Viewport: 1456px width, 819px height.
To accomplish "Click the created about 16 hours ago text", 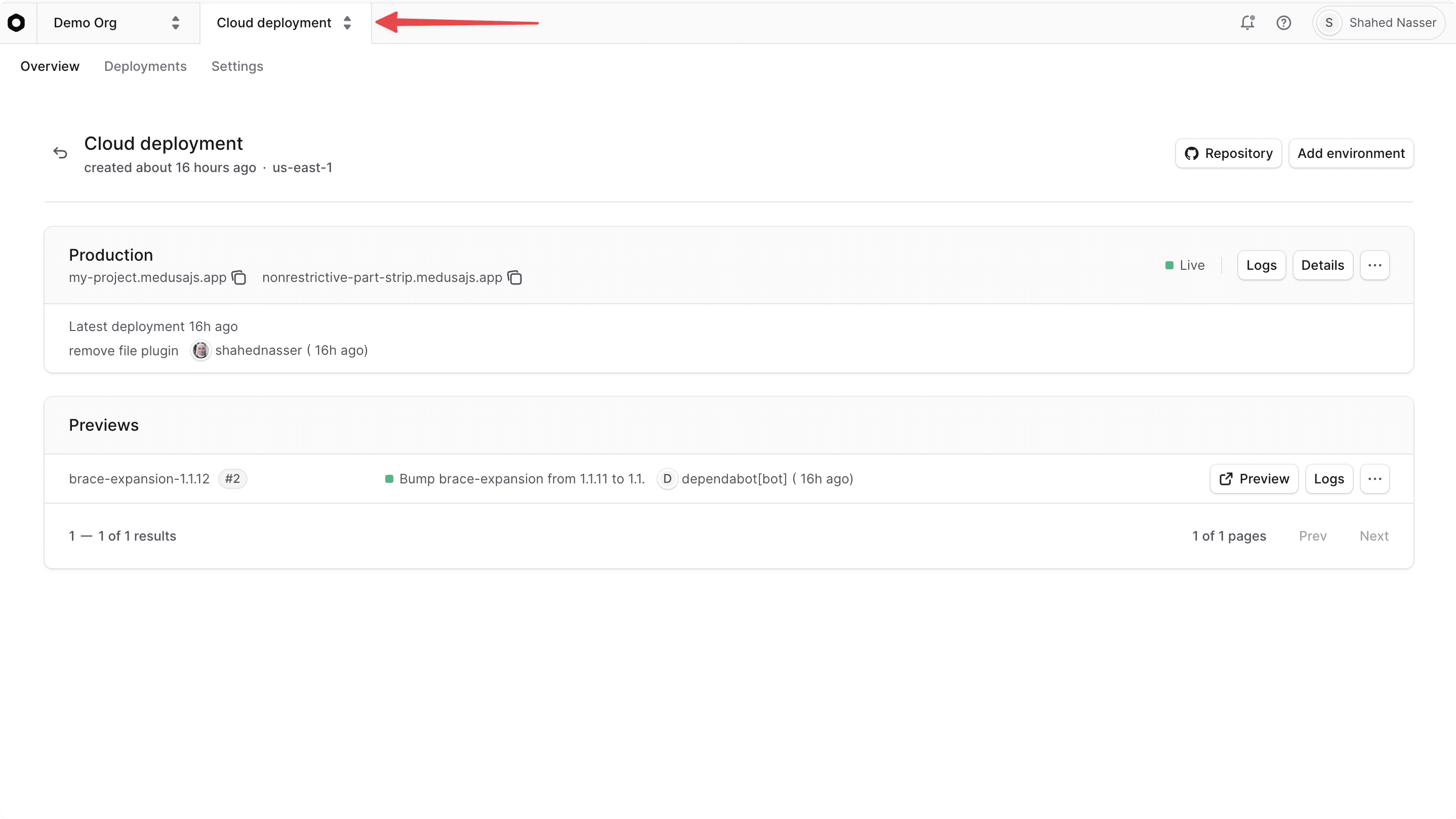I will point(170,168).
